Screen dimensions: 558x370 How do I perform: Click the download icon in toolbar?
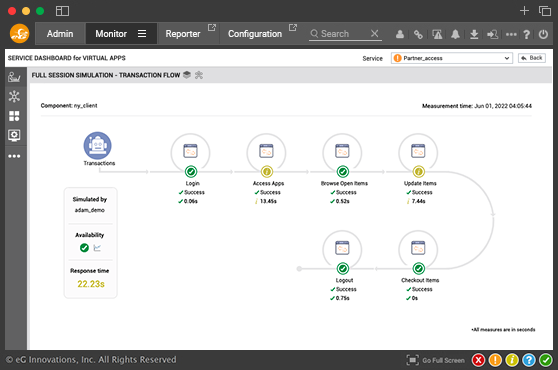(x=474, y=34)
